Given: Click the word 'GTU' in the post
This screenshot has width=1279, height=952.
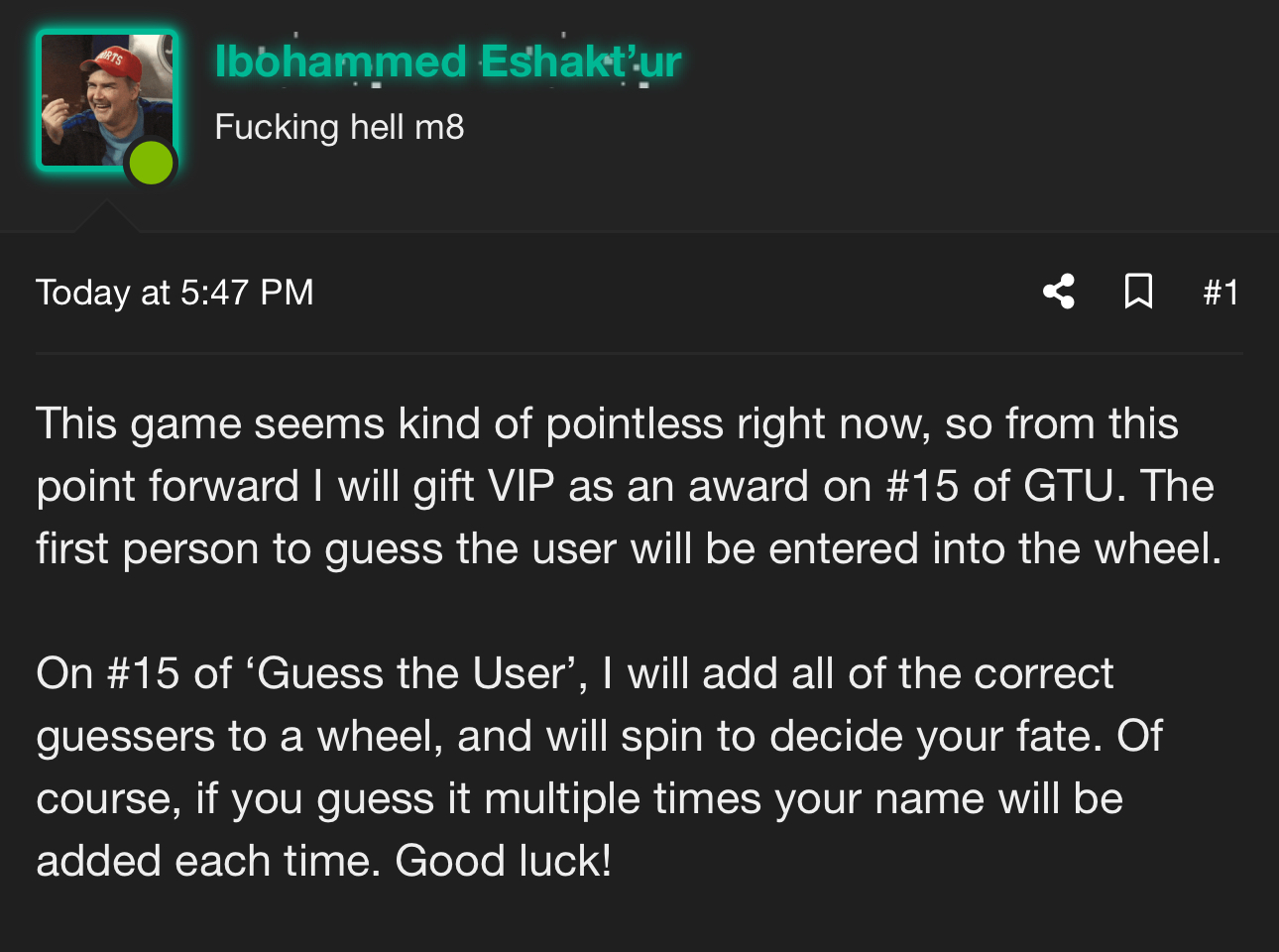Looking at the screenshot, I should 1074,486.
